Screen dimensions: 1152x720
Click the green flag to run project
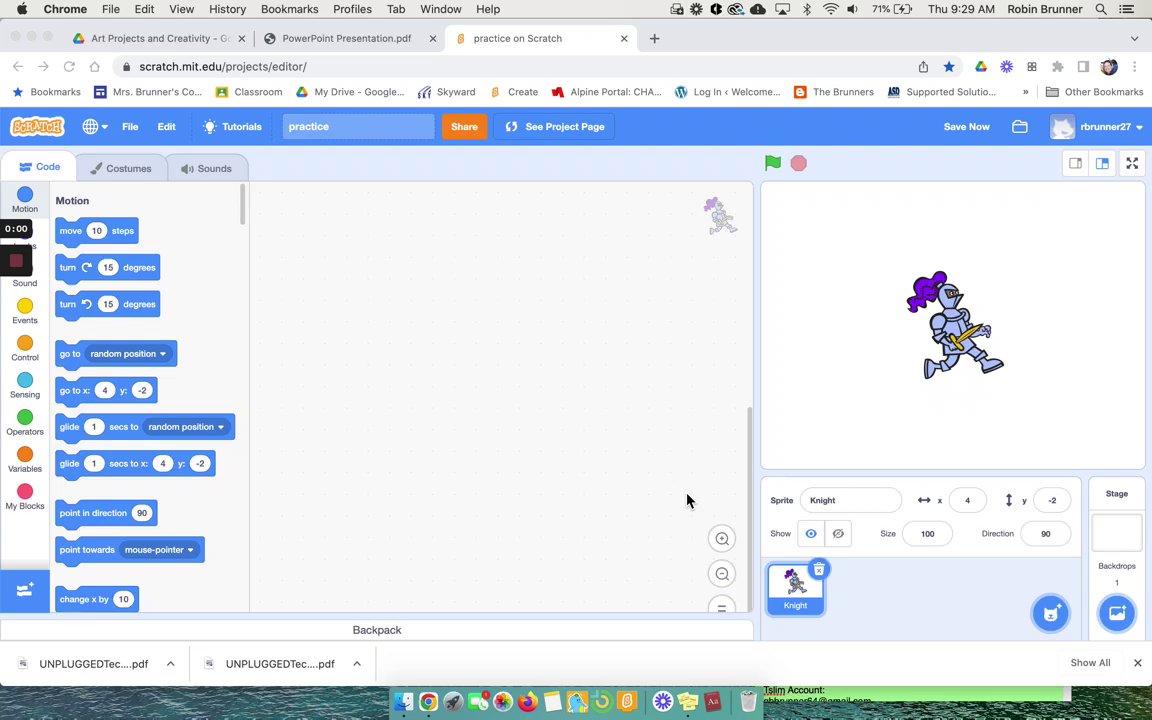click(x=772, y=163)
